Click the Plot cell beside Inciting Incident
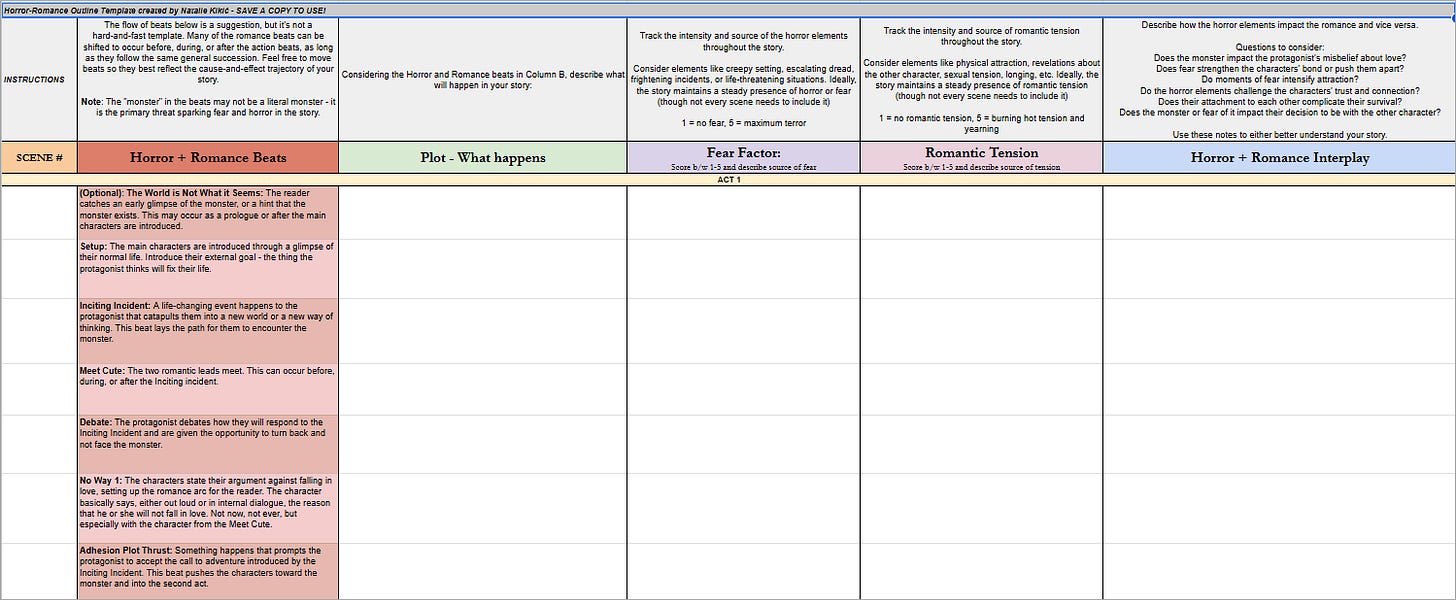 click(482, 330)
